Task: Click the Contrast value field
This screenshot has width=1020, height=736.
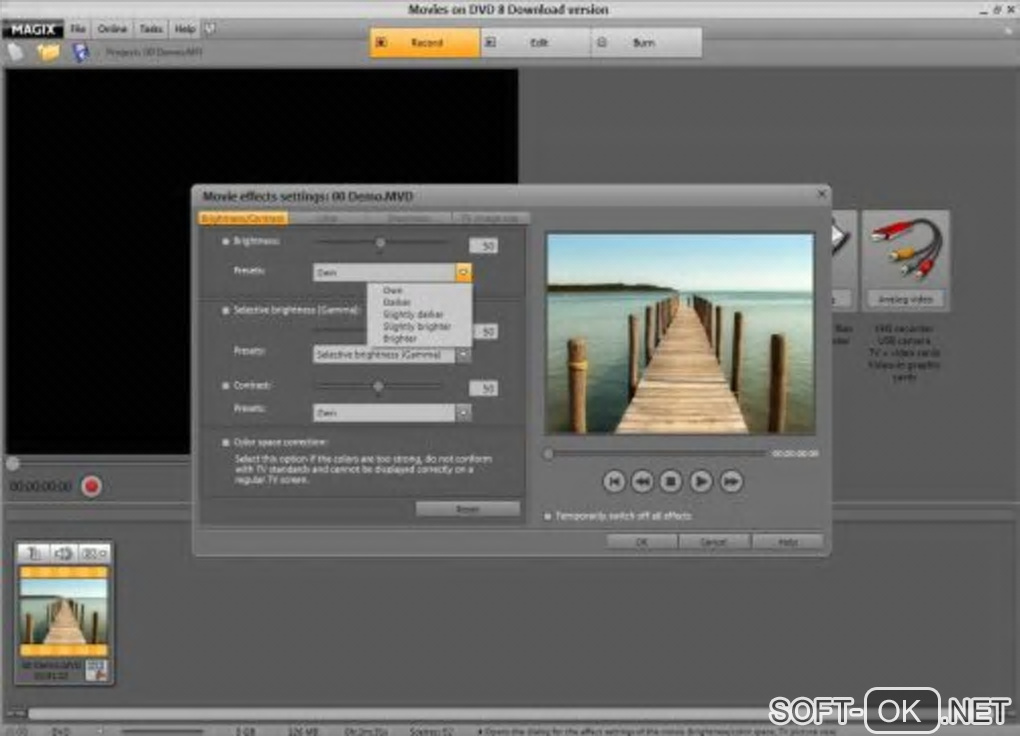Action: click(484, 388)
